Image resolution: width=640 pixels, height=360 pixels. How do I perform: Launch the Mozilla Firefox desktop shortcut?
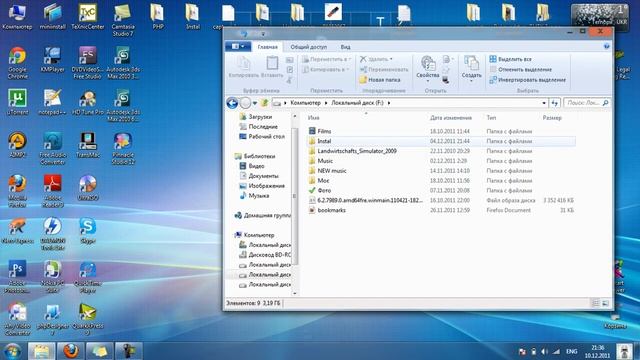17,191
